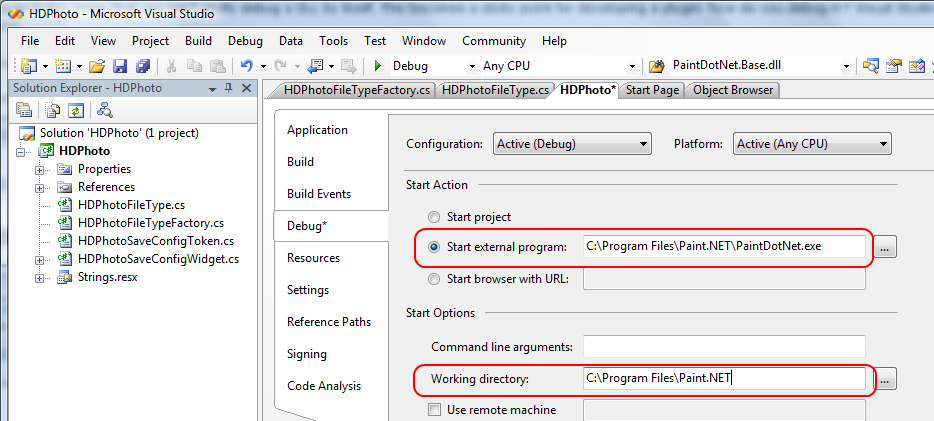The width and height of the screenshot is (934, 421).
Task: Switch to the Start Page tab
Action: coord(652,91)
